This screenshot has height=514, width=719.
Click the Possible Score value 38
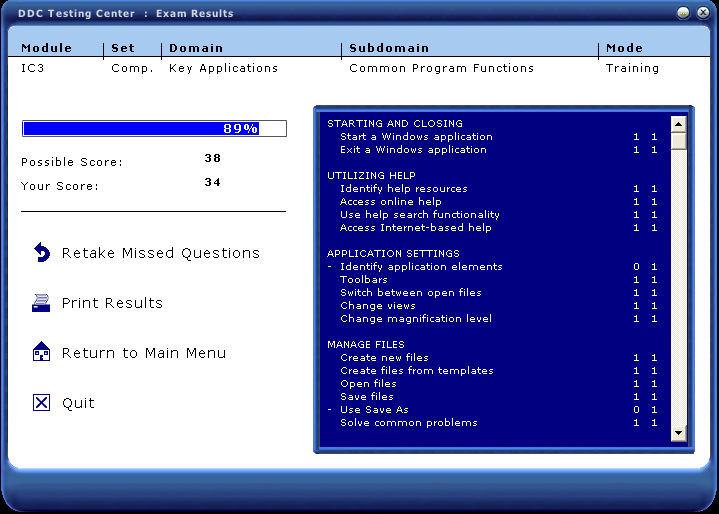click(x=213, y=158)
